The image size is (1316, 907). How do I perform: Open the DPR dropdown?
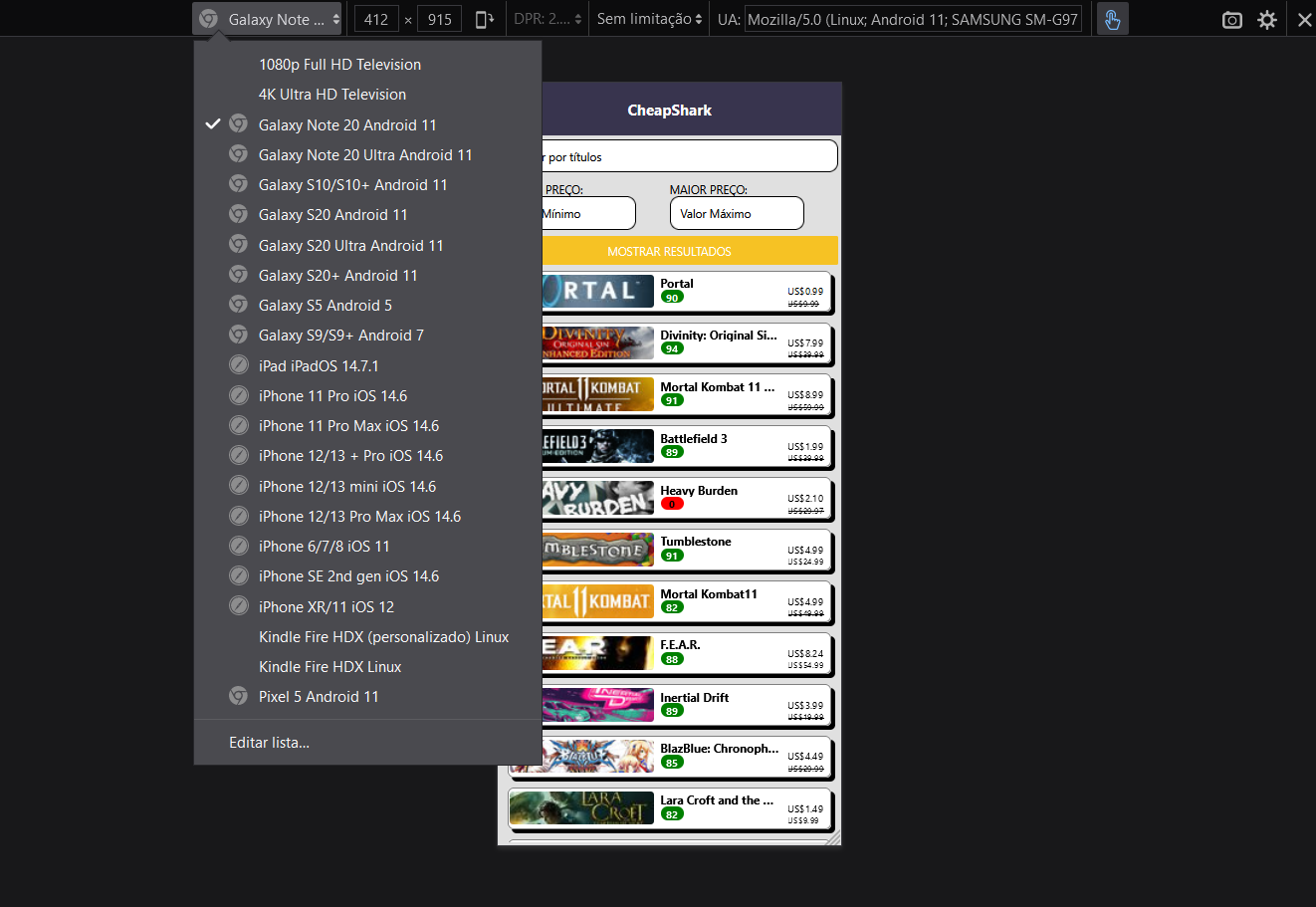pos(548,19)
